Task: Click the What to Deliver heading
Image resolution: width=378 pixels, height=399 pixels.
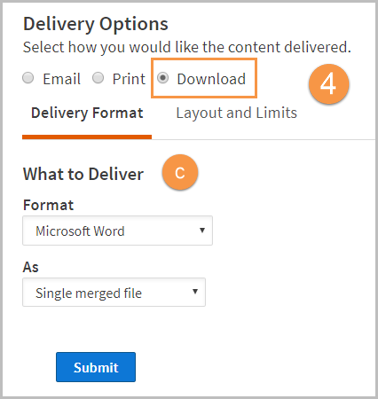Action: point(83,174)
